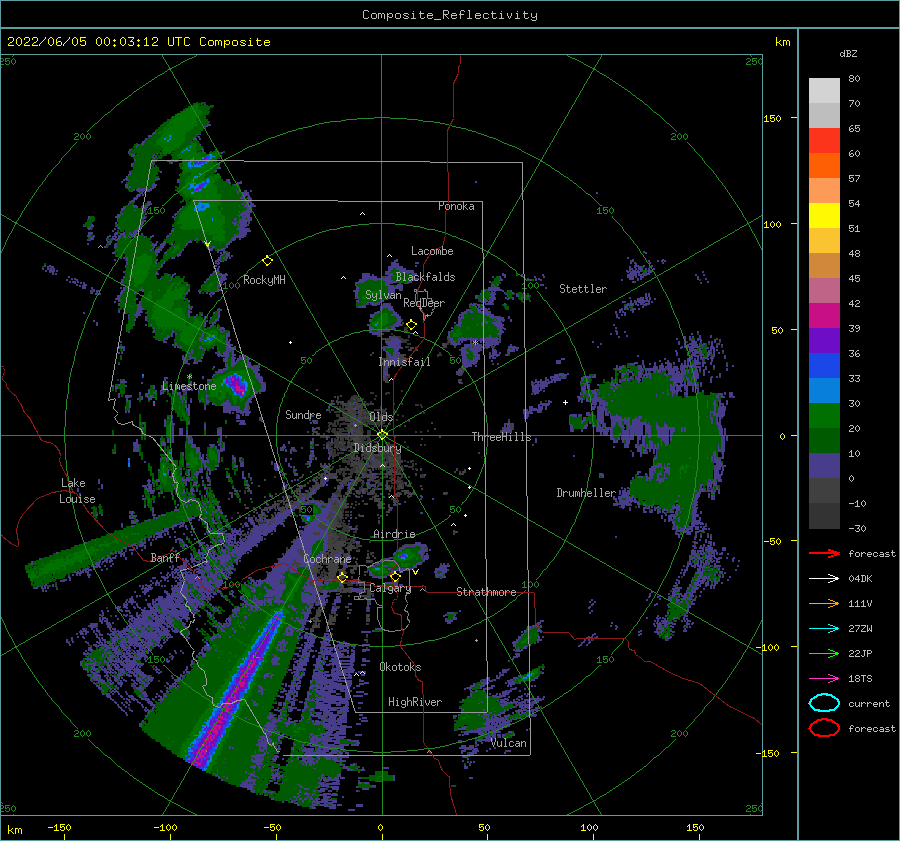This screenshot has height=841, width=900.
Task: Click the yellow diamond marker below RedDeer
Action: tap(411, 325)
